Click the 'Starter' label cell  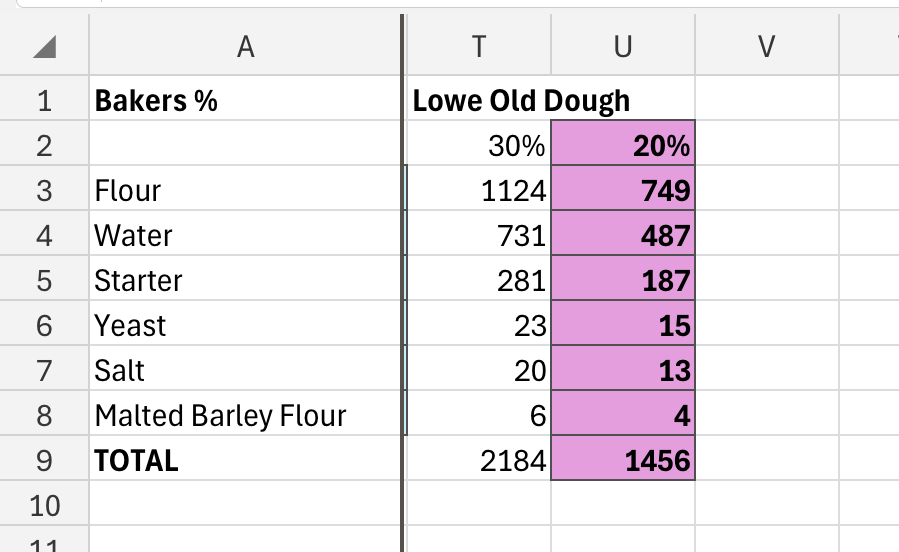245,280
